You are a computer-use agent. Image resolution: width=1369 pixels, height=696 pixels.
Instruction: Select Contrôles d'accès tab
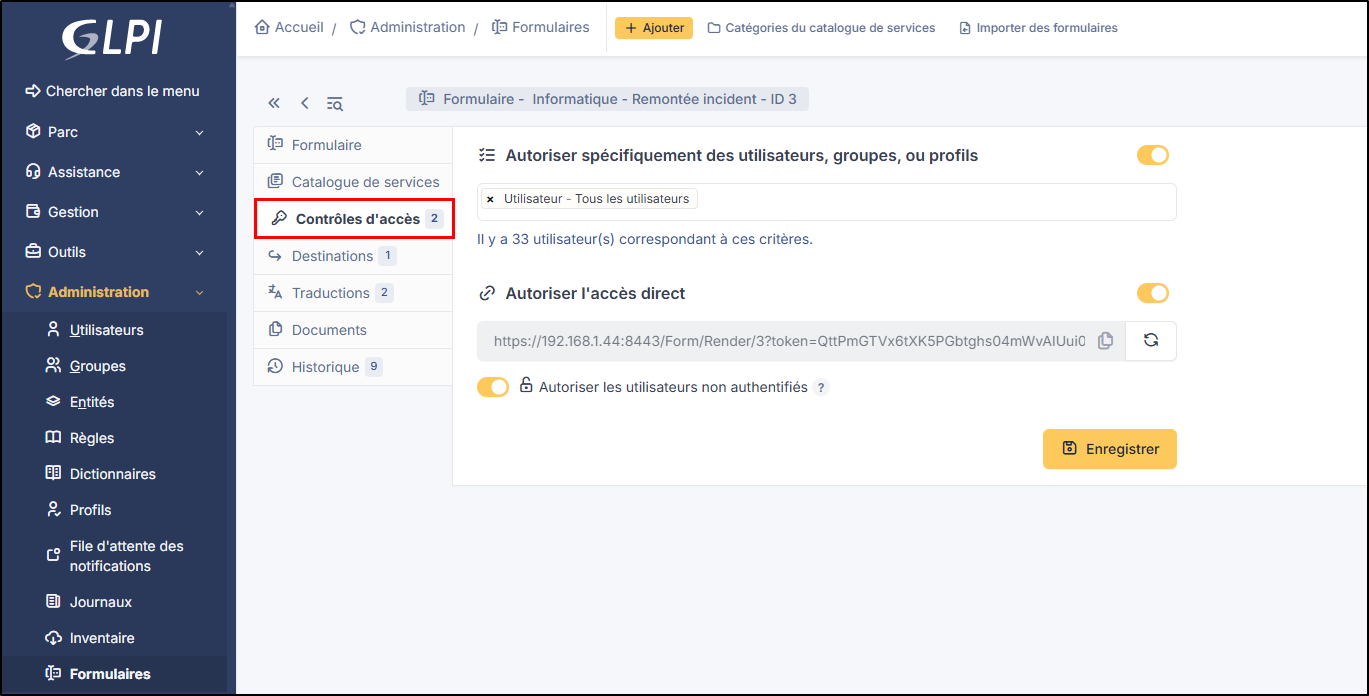[355, 219]
